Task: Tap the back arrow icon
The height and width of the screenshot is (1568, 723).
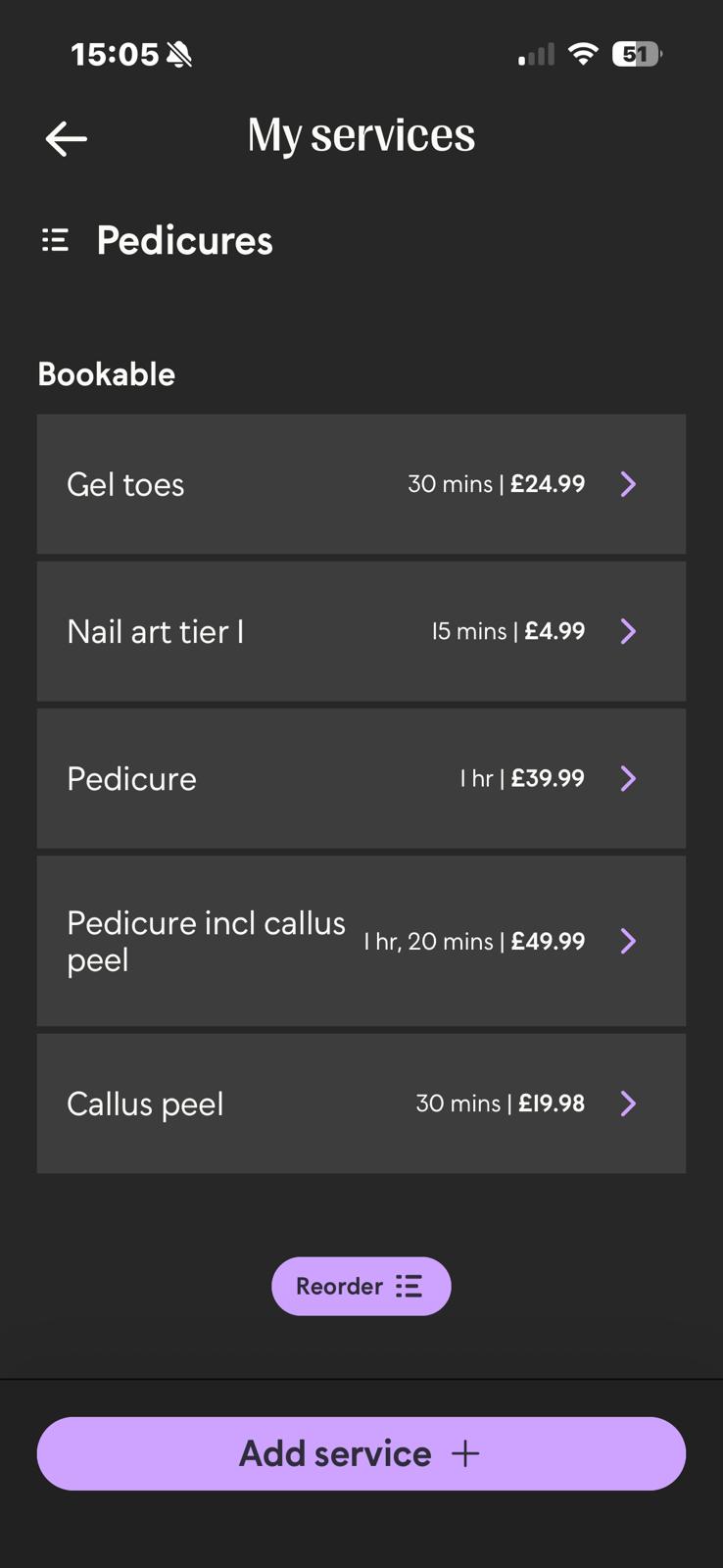Action: point(67,138)
